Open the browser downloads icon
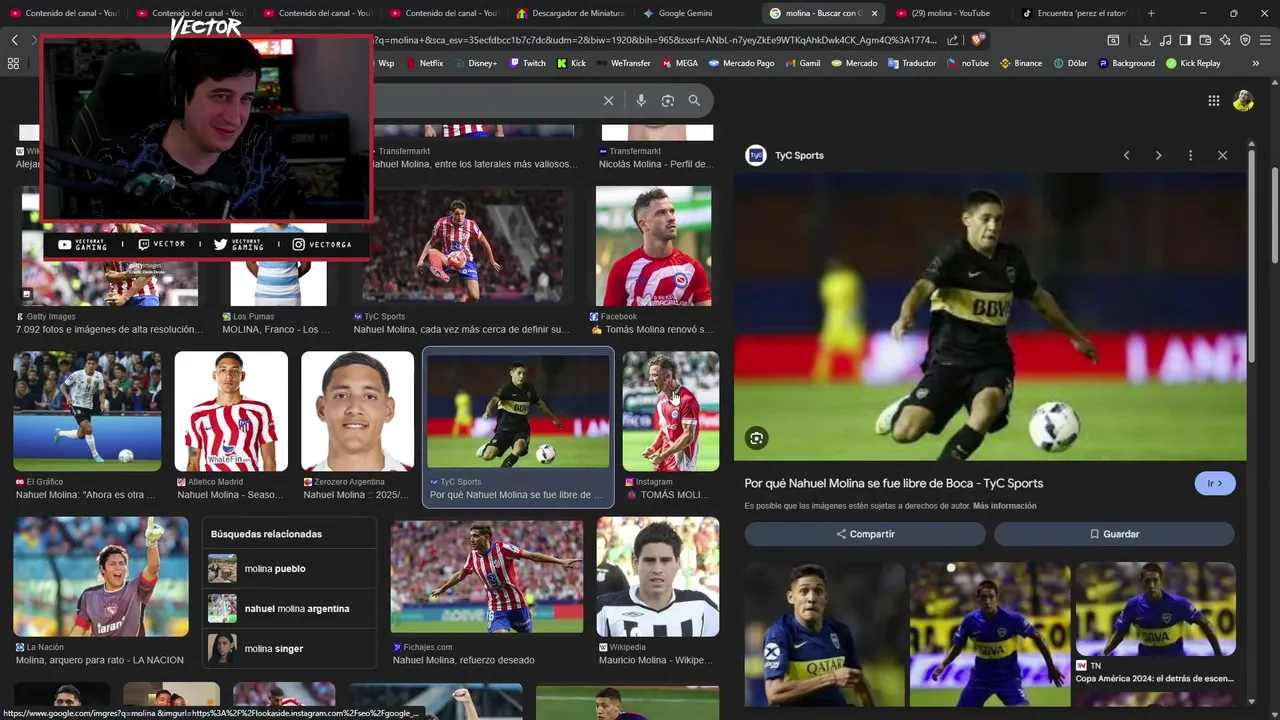The height and width of the screenshot is (720, 1280). tap(1145, 40)
